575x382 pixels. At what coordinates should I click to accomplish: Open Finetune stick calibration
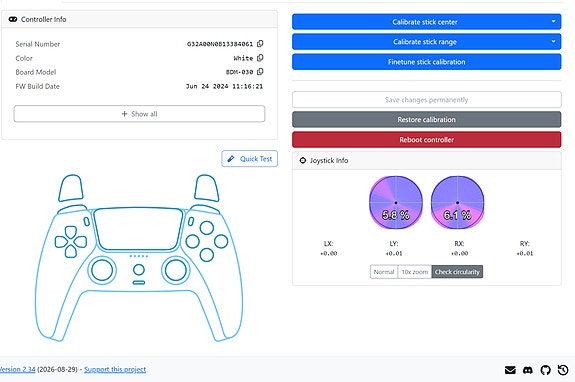coord(426,62)
